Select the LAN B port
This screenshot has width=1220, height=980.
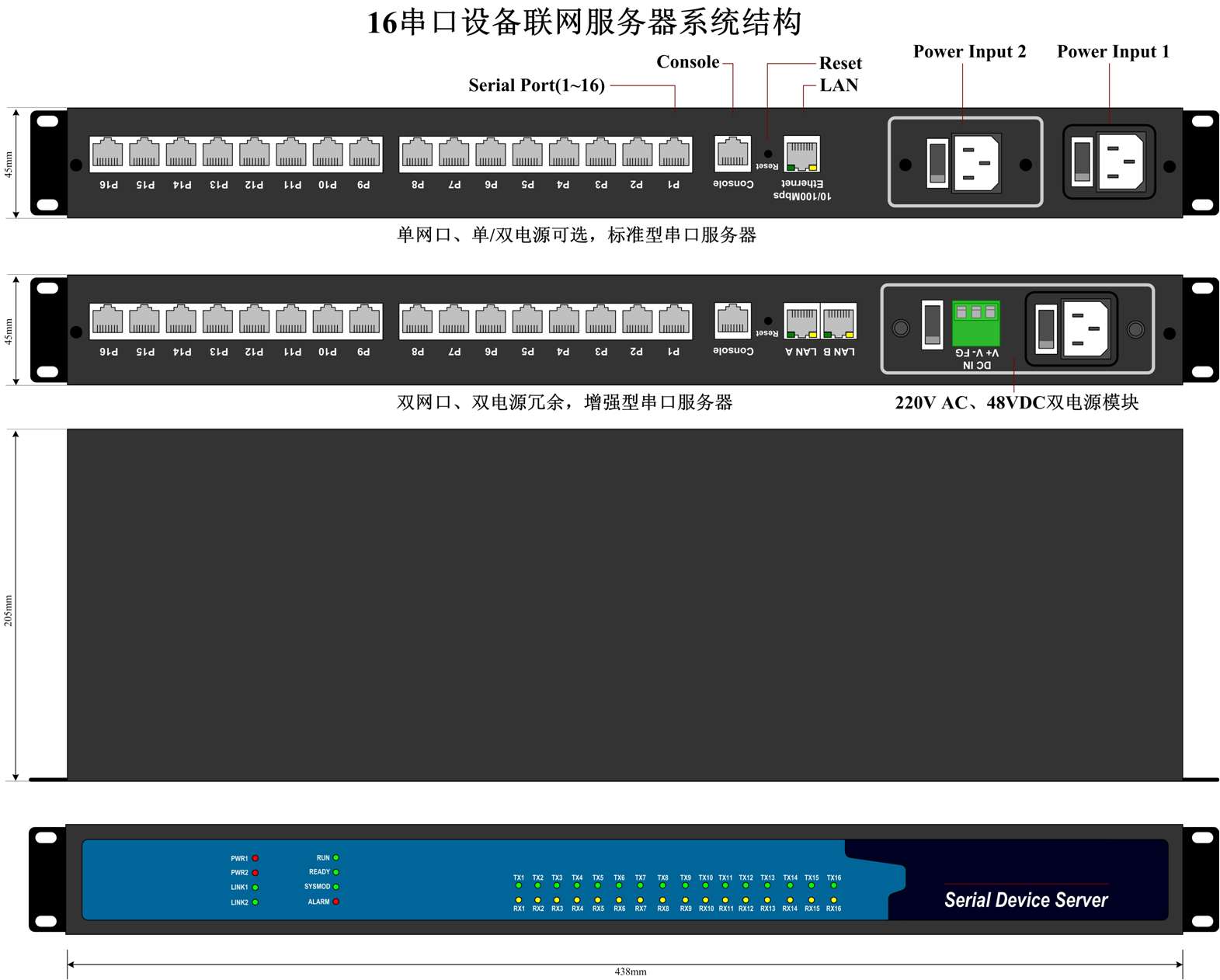click(x=839, y=321)
